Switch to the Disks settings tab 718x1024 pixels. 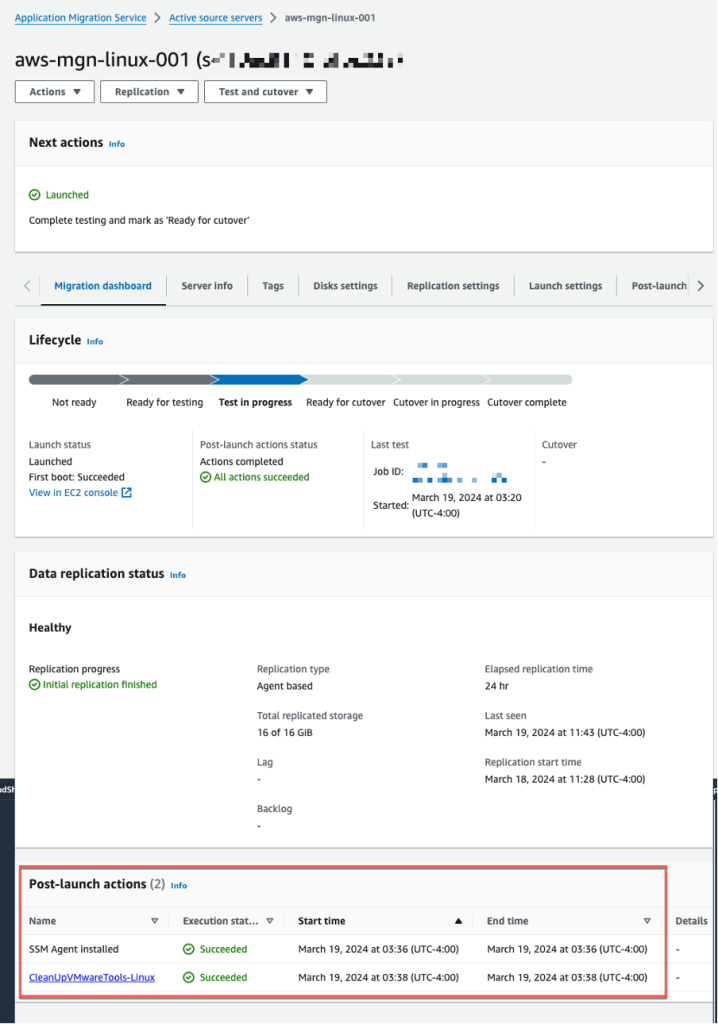pos(345,285)
